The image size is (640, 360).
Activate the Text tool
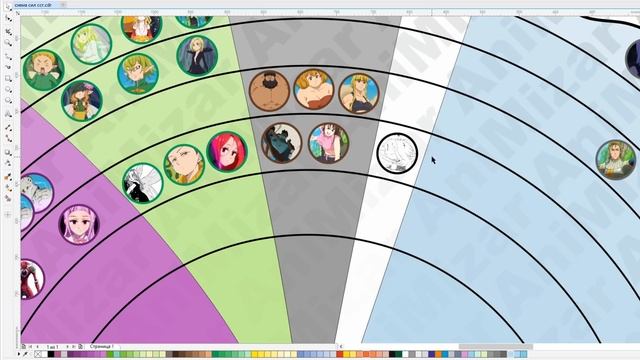8,114
